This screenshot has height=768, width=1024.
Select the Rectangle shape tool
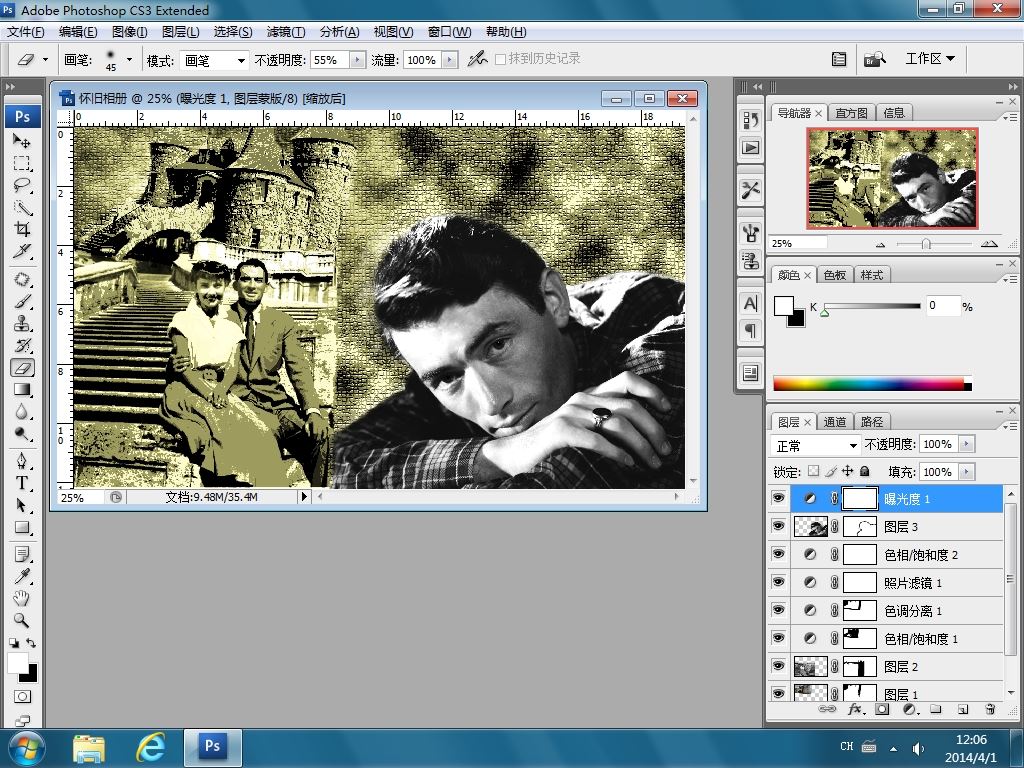pyautogui.click(x=22, y=528)
